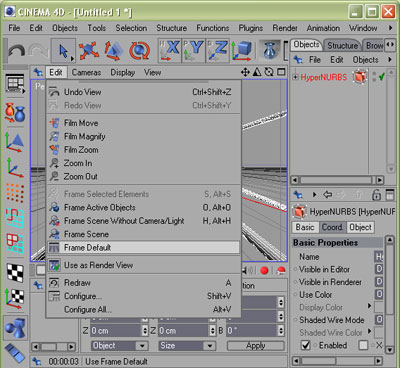Switch to the Structure tab
The height and width of the screenshot is (368, 400).
pyautogui.click(x=342, y=45)
